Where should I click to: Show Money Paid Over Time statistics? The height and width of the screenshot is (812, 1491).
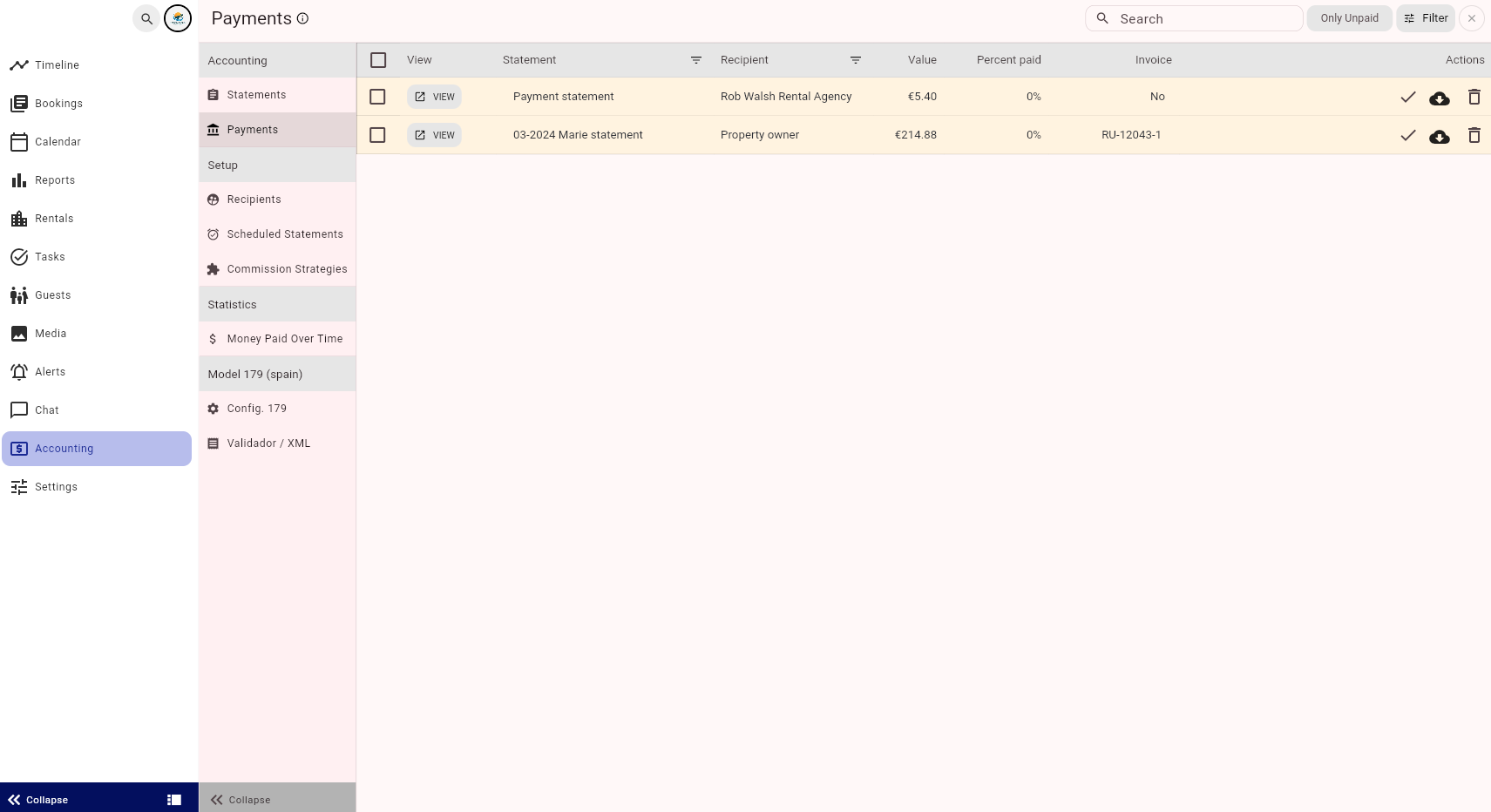tap(277, 339)
